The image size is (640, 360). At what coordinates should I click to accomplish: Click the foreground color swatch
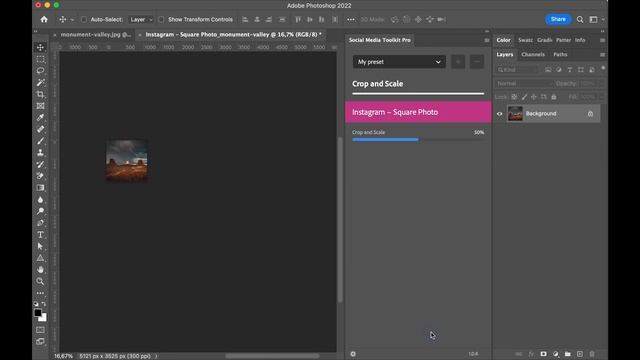click(38, 313)
